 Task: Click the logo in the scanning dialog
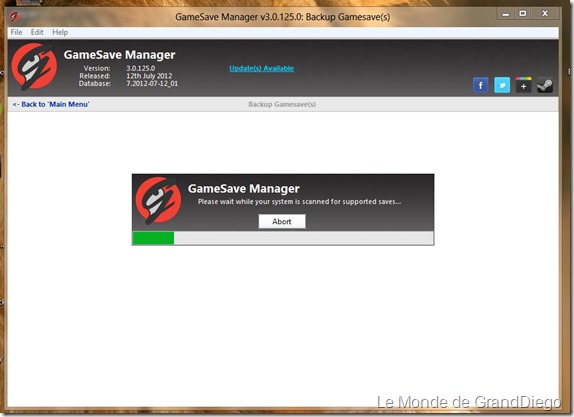[158, 201]
